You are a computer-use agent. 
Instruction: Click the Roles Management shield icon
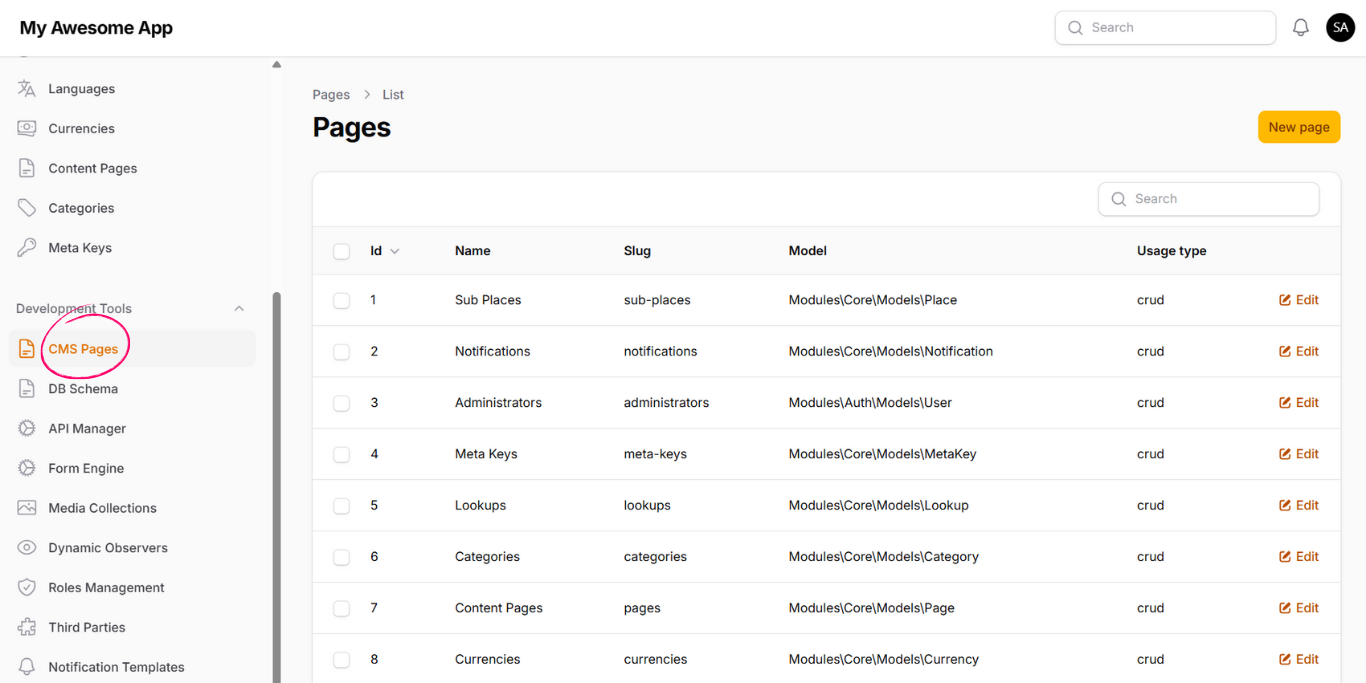click(27, 588)
